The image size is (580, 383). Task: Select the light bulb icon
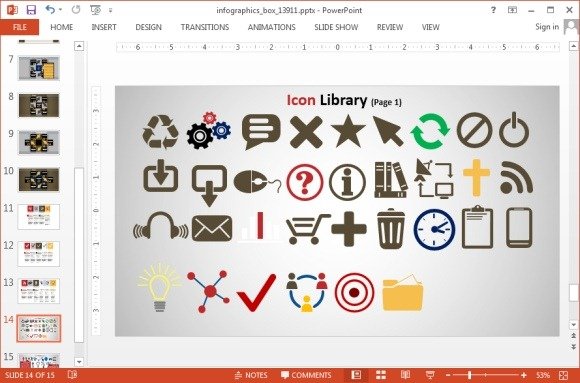[x=159, y=288]
